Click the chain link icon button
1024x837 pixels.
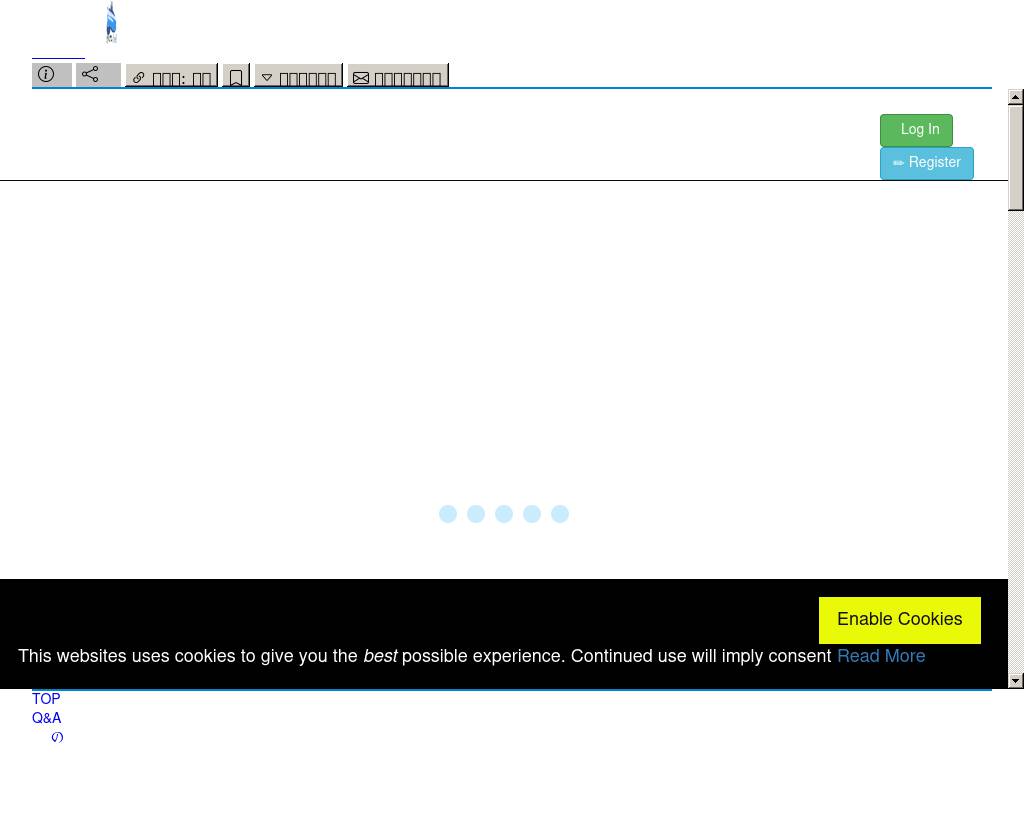pos(171,77)
